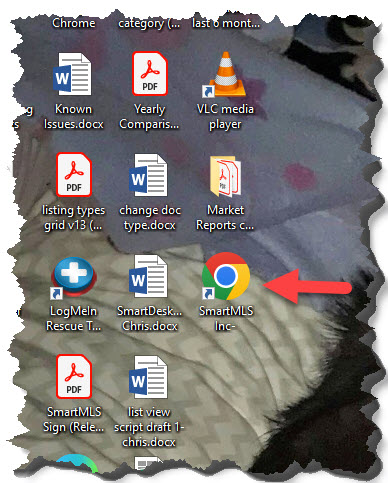Select the Market Reports folder icon
Viewport: 388px width, 483px height.
pos(226,177)
